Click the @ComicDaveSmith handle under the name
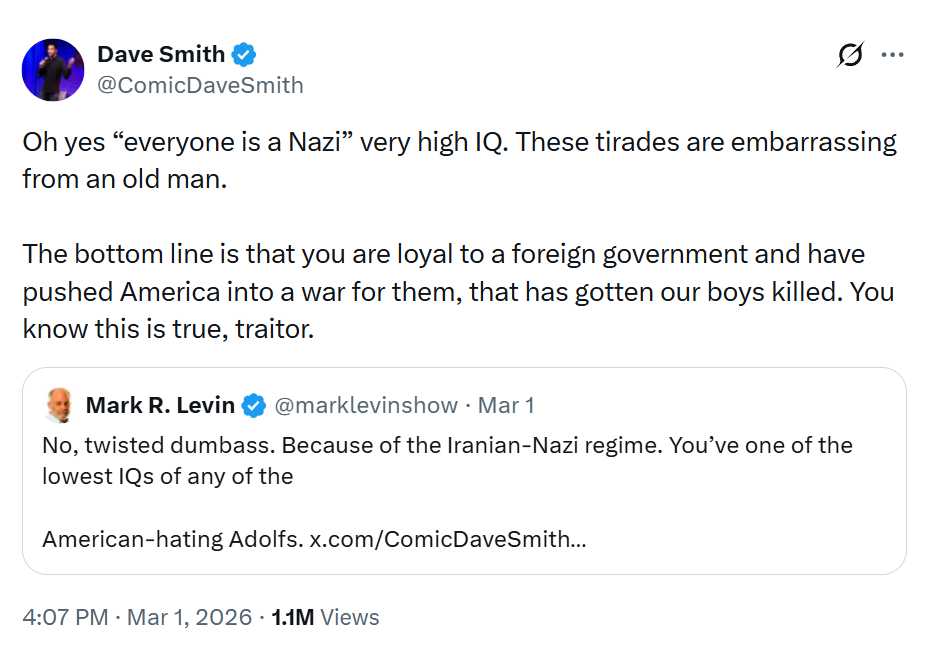The image size is (930, 653). 200,85
